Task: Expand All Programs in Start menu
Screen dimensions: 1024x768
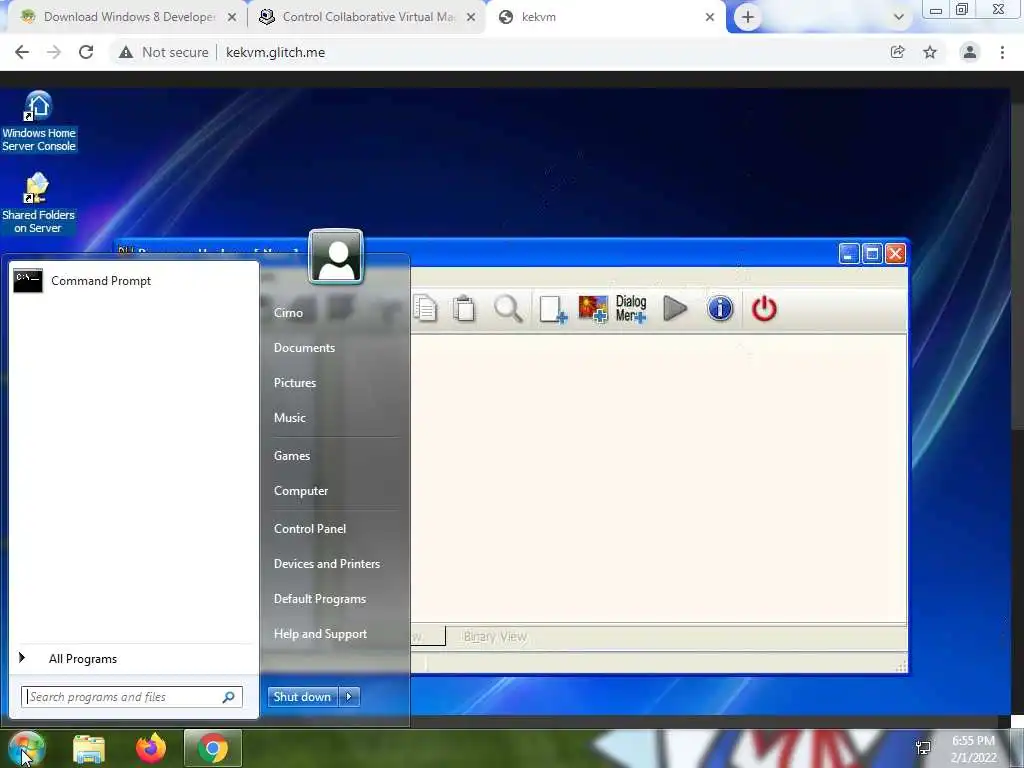Action: click(x=83, y=659)
